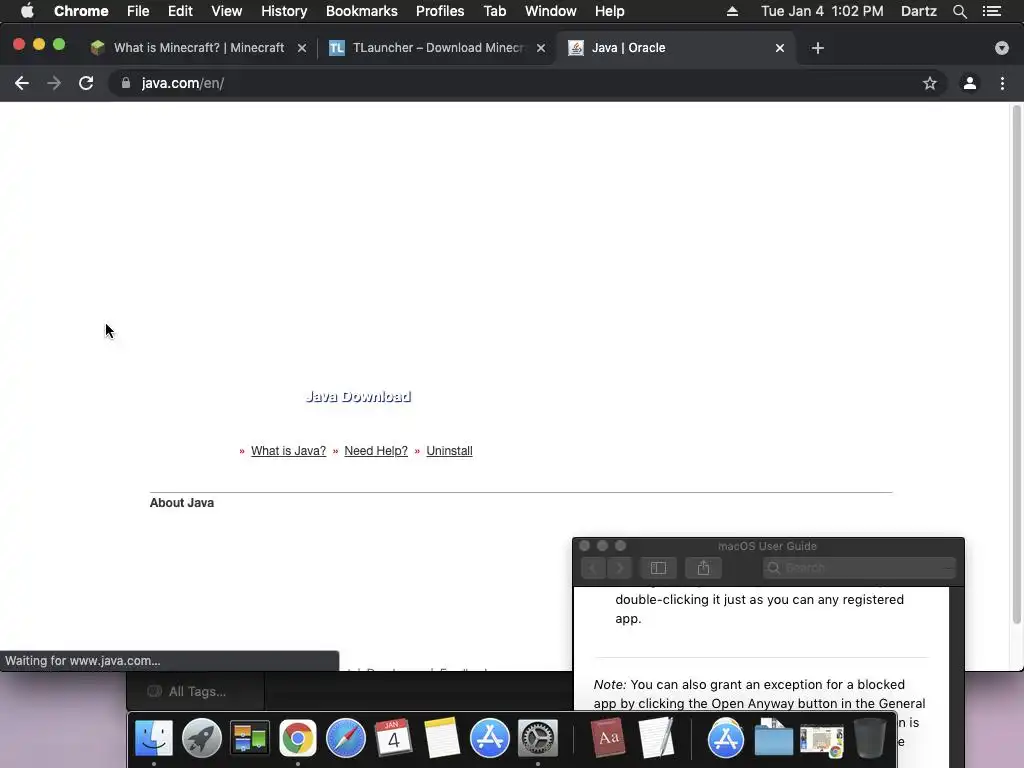Click the eject icon in menu bar
Viewport: 1024px width, 768px height.
pyautogui.click(x=732, y=11)
